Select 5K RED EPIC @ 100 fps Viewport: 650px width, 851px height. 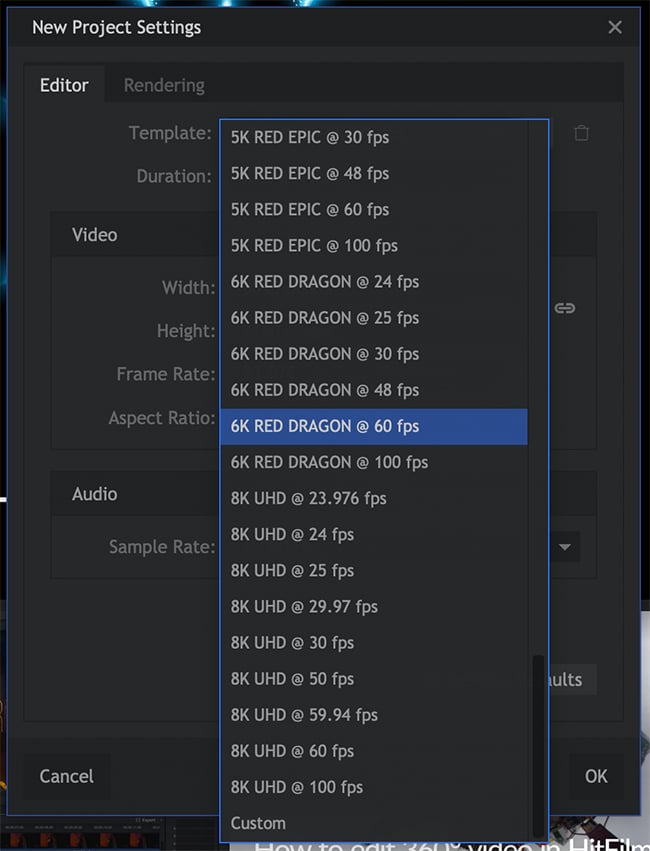(374, 245)
